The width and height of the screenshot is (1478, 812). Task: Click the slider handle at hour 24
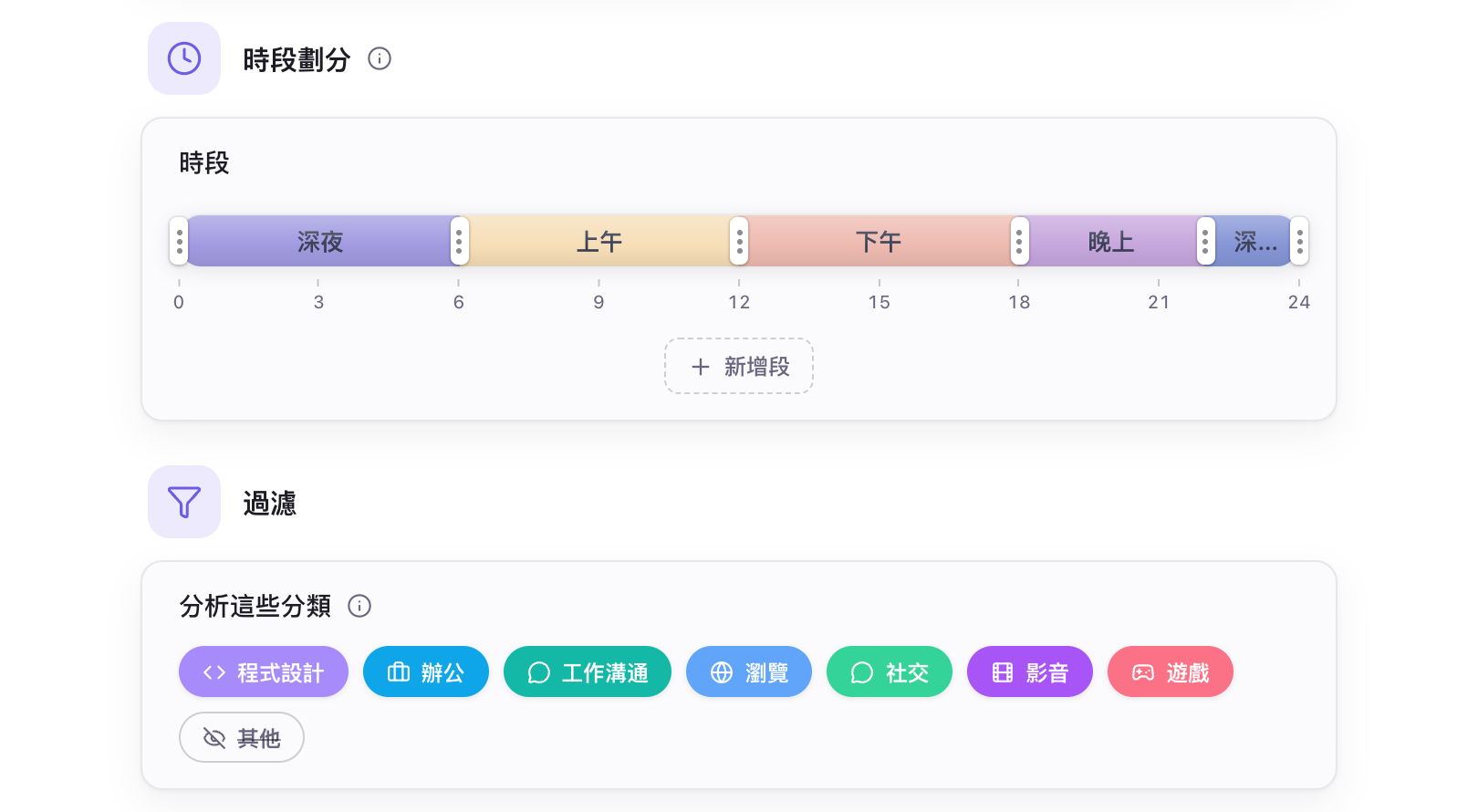pyautogui.click(x=1300, y=241)
